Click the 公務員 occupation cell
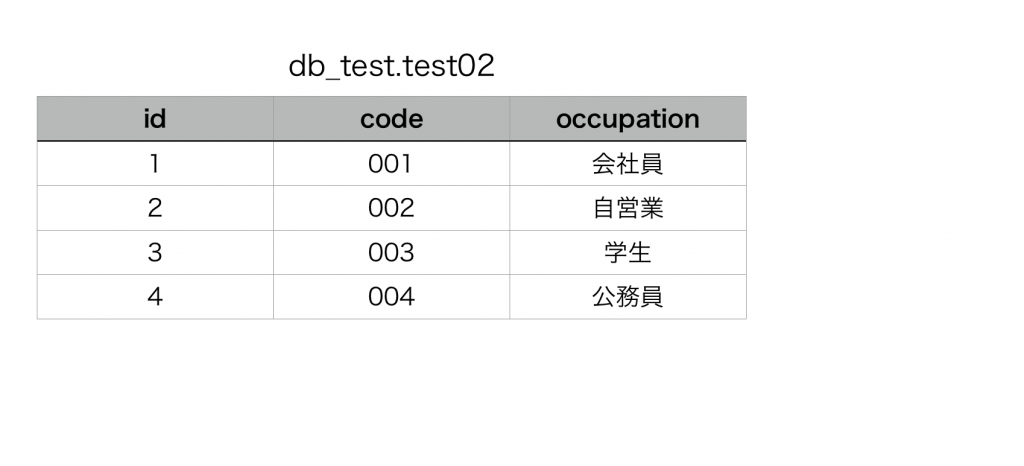Image resolution: width=1024 pixels, height=466 pixels. [x=627, y=297]
